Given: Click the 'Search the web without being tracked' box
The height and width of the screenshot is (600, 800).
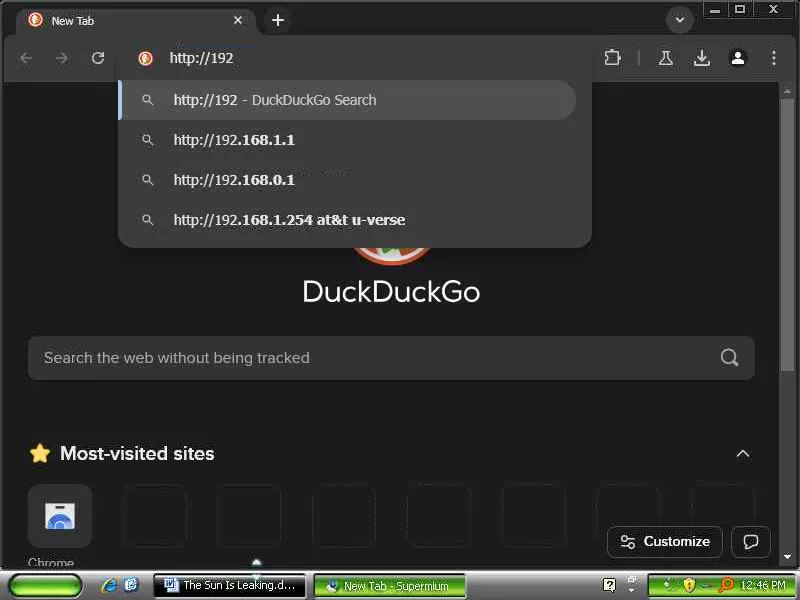Looking at the screenshot, I should 391,358.
